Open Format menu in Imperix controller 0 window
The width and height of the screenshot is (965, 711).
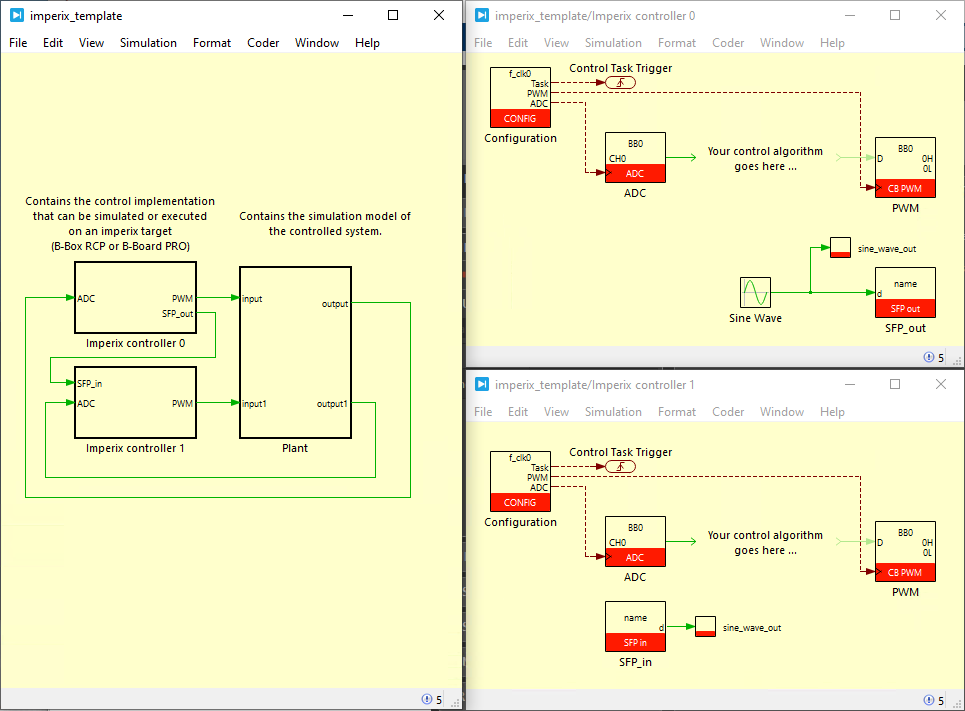click(677, 42)
